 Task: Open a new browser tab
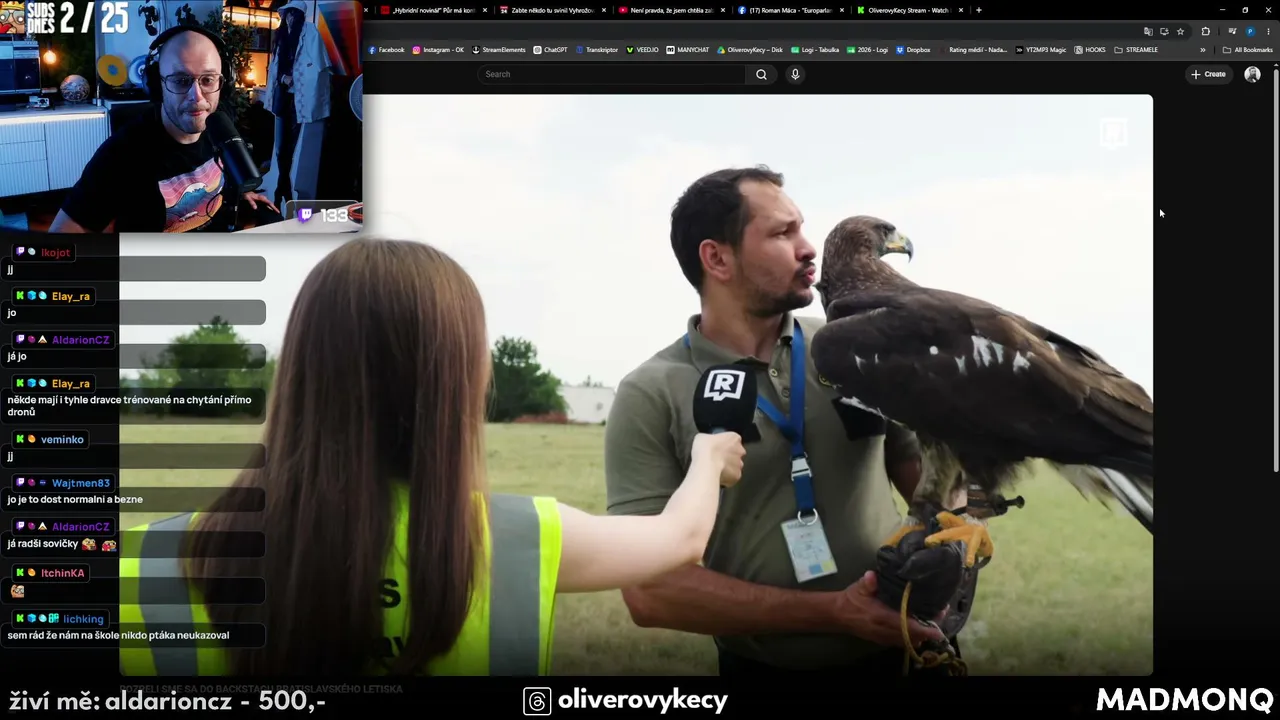tap(978, 10)
